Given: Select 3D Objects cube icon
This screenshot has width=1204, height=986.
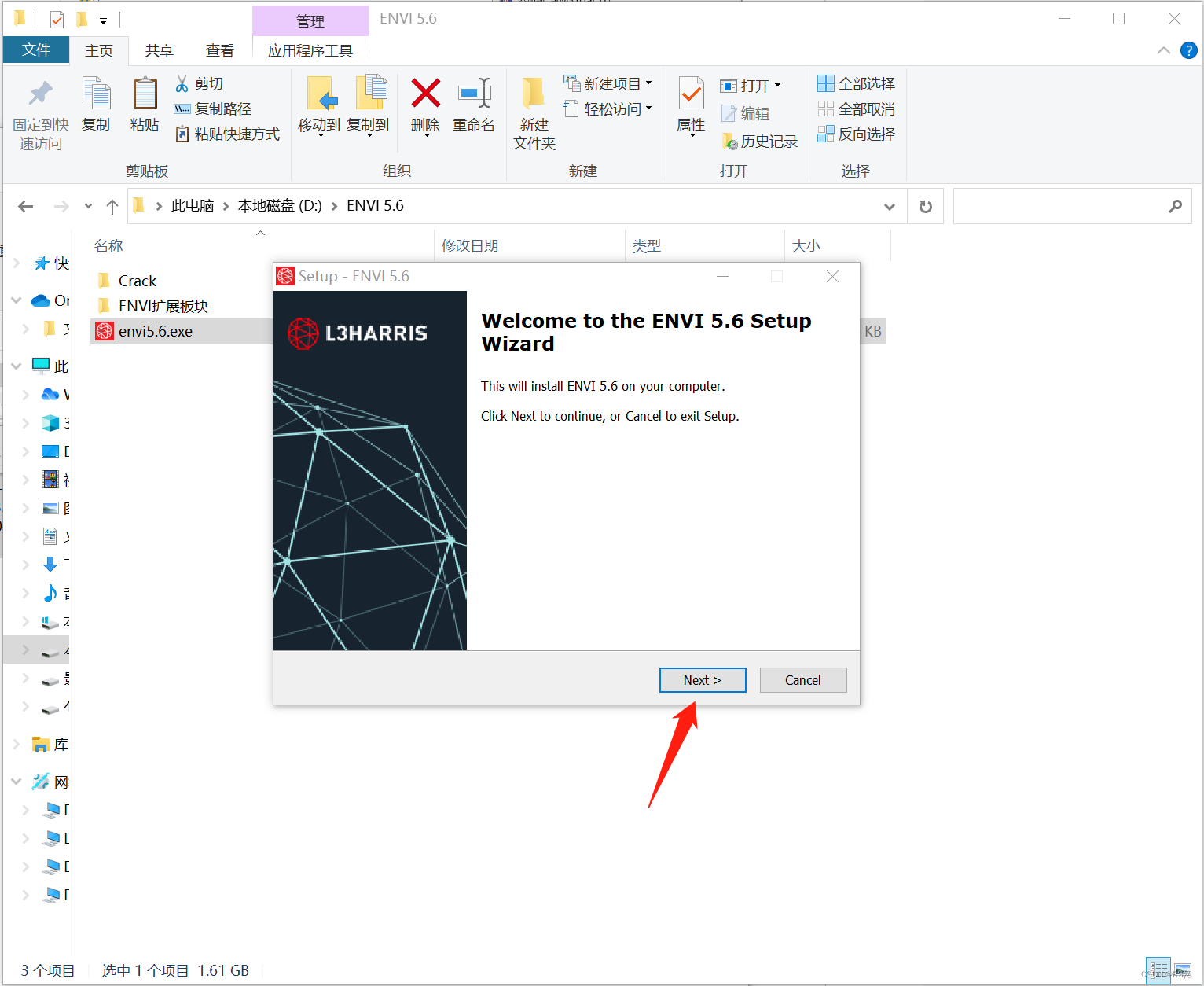Looking at the screenshot, I should point(50,423).
